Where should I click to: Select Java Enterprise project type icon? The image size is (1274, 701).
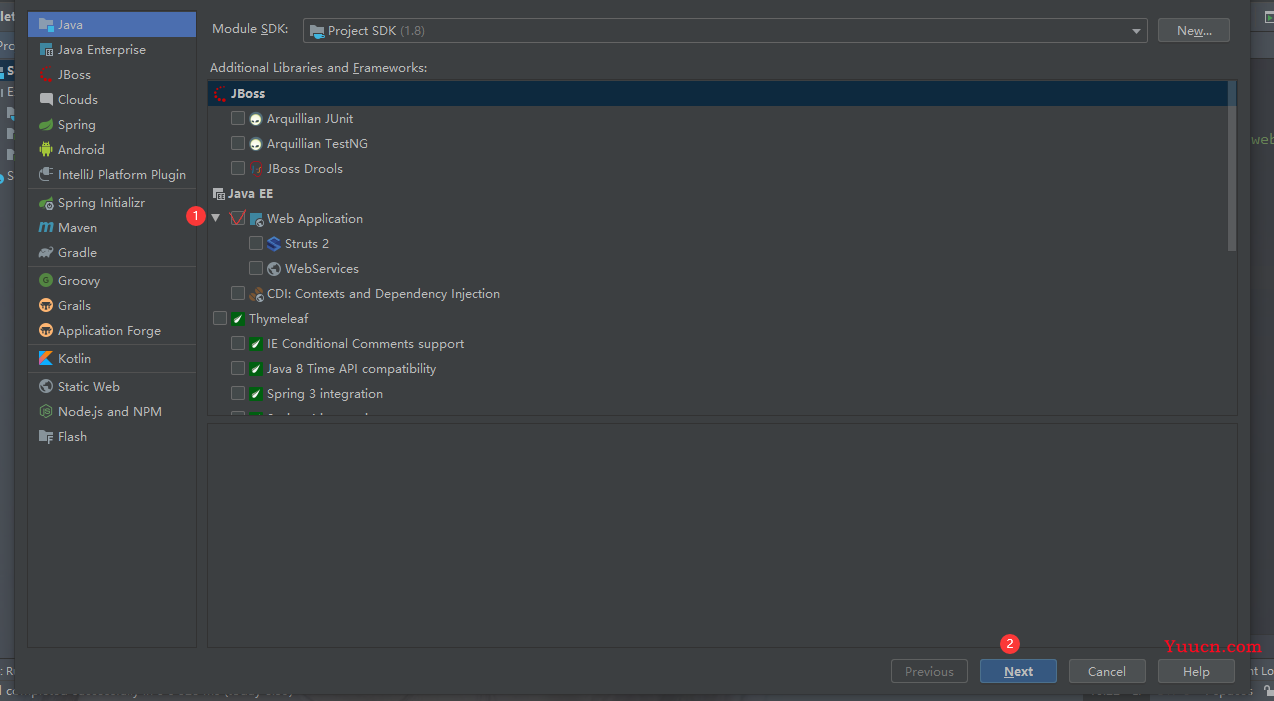click(x=46, y=49)
